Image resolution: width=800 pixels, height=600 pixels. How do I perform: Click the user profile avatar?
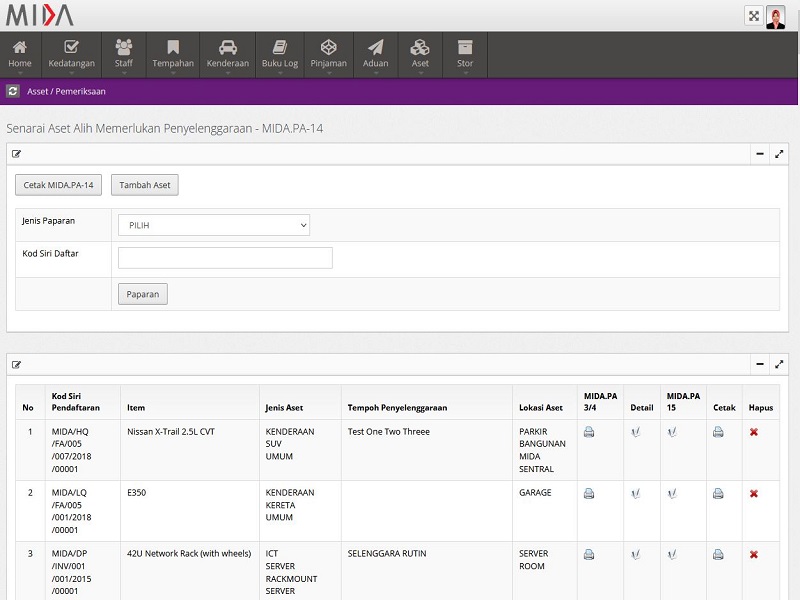[x=776, y=17]
